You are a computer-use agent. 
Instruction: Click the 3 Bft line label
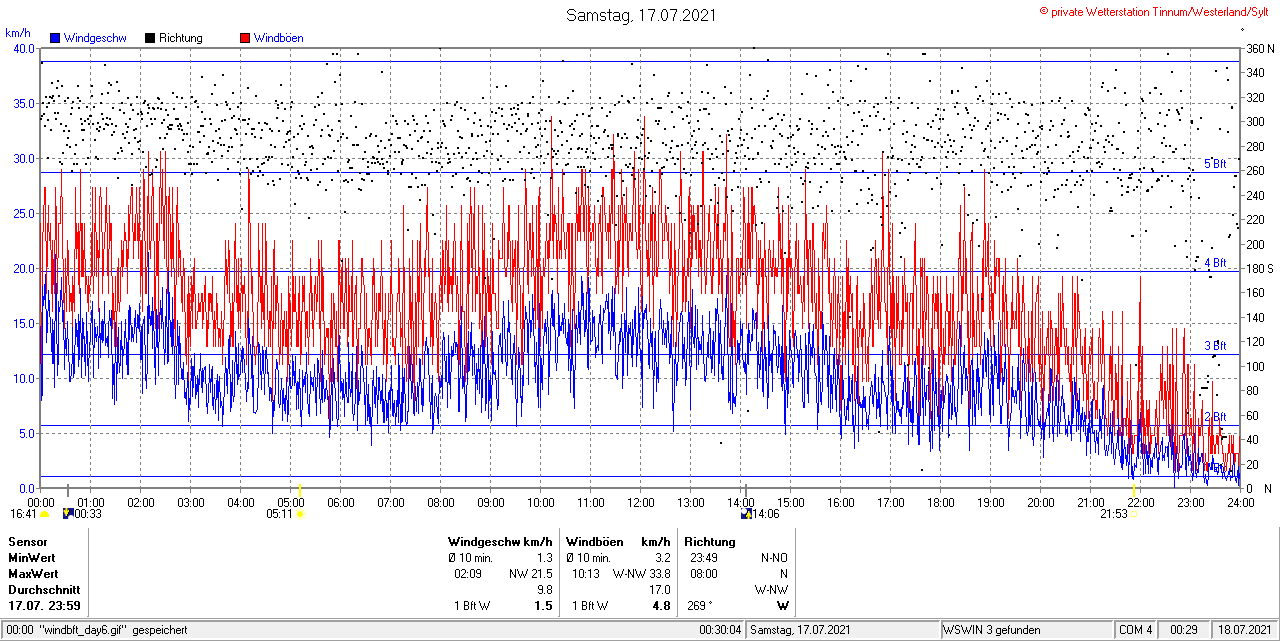tap(1215, 345)
